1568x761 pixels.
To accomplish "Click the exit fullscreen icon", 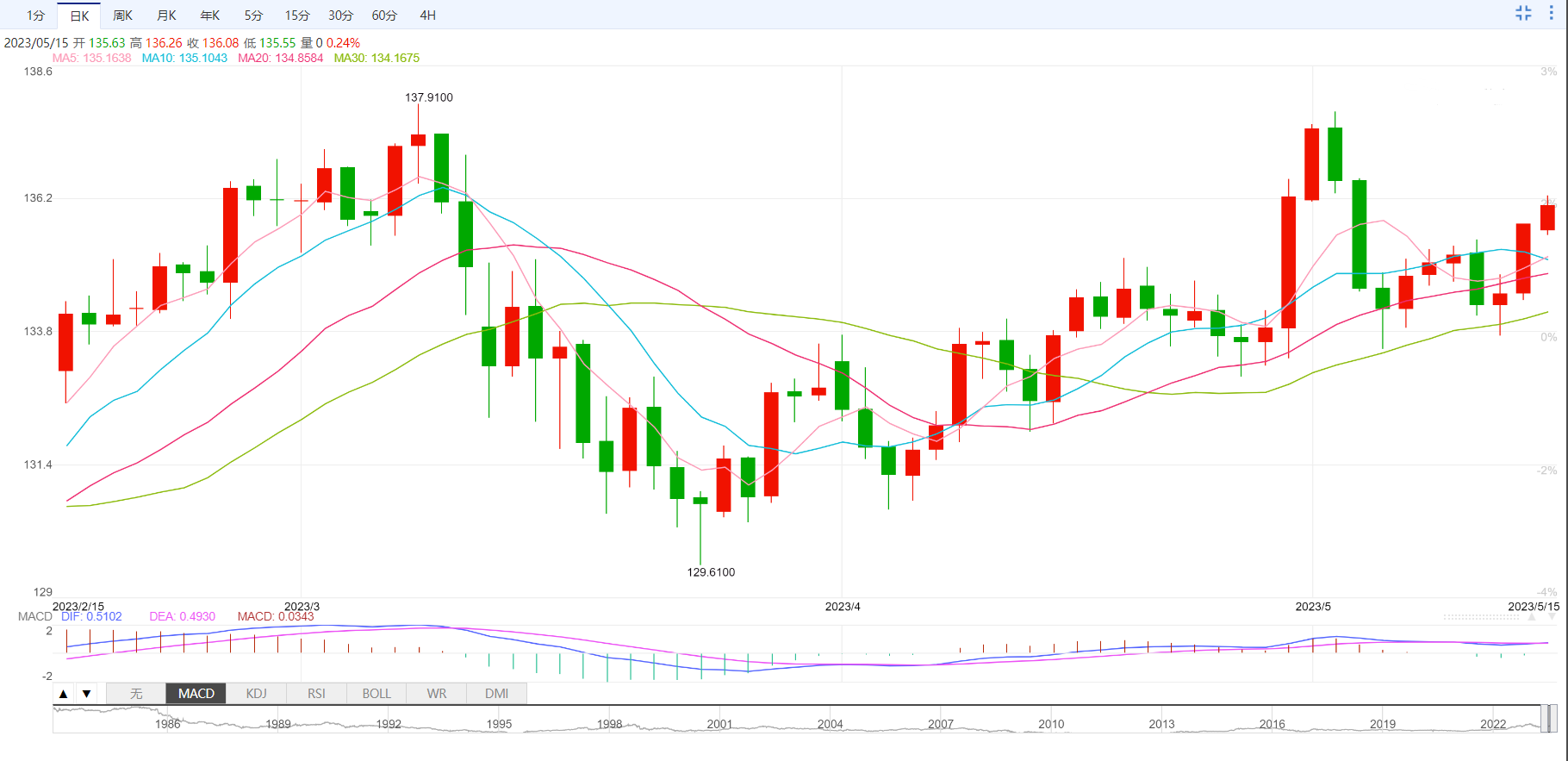I will (x=1523, y=13).
